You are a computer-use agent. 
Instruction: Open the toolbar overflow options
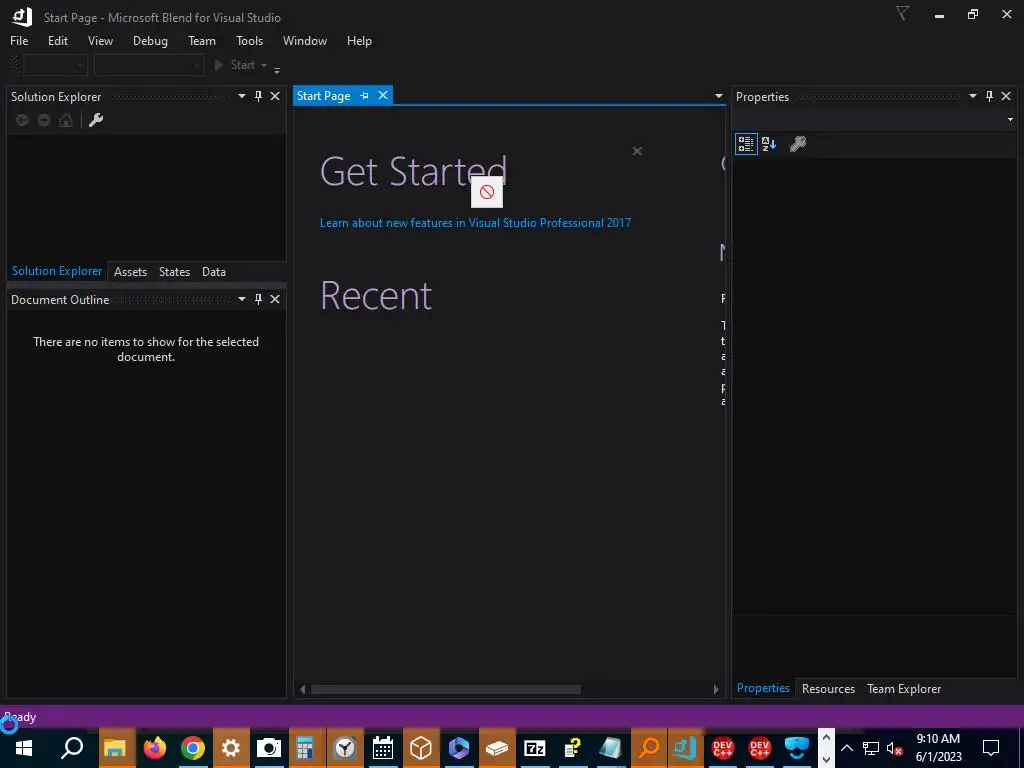coord(277,69)
